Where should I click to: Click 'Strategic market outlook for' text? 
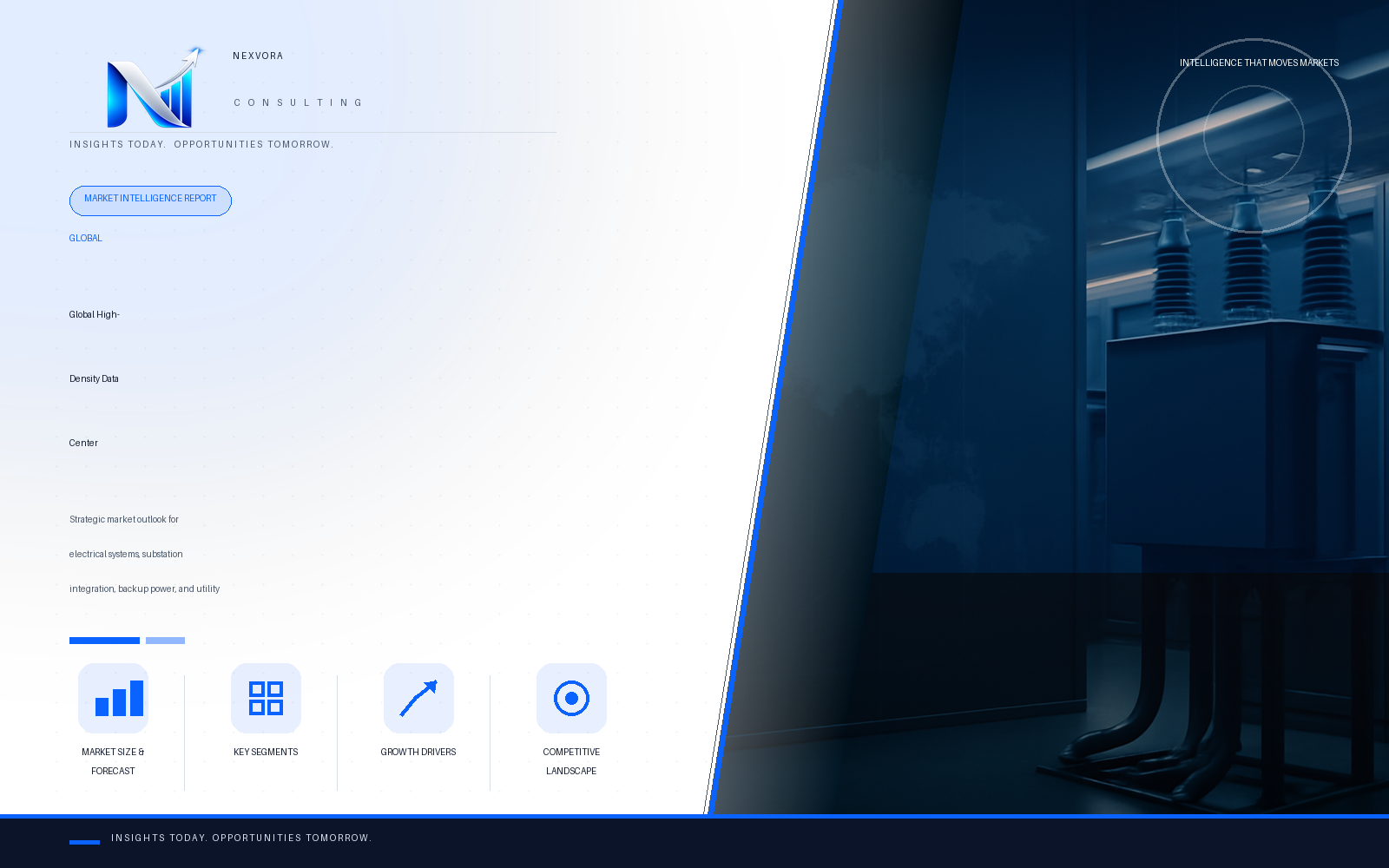(124, 519)
